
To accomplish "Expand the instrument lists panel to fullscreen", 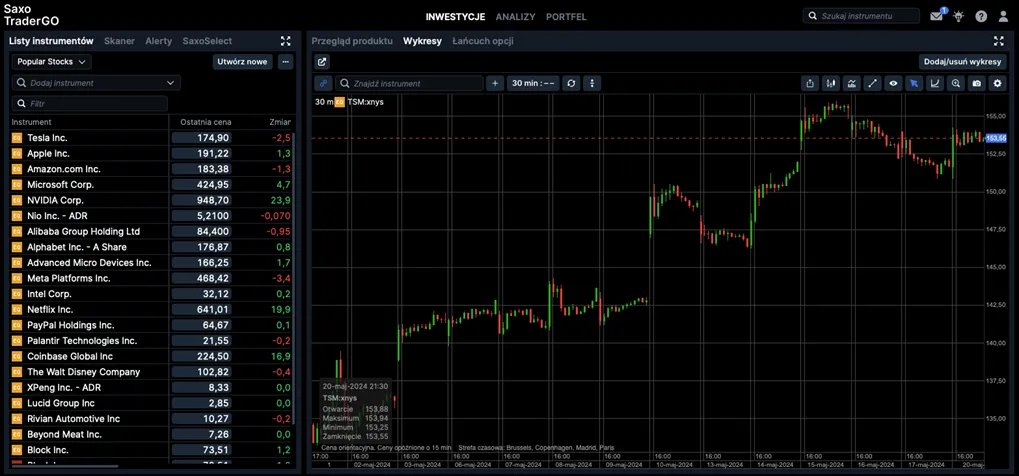I will click(285, 41).
